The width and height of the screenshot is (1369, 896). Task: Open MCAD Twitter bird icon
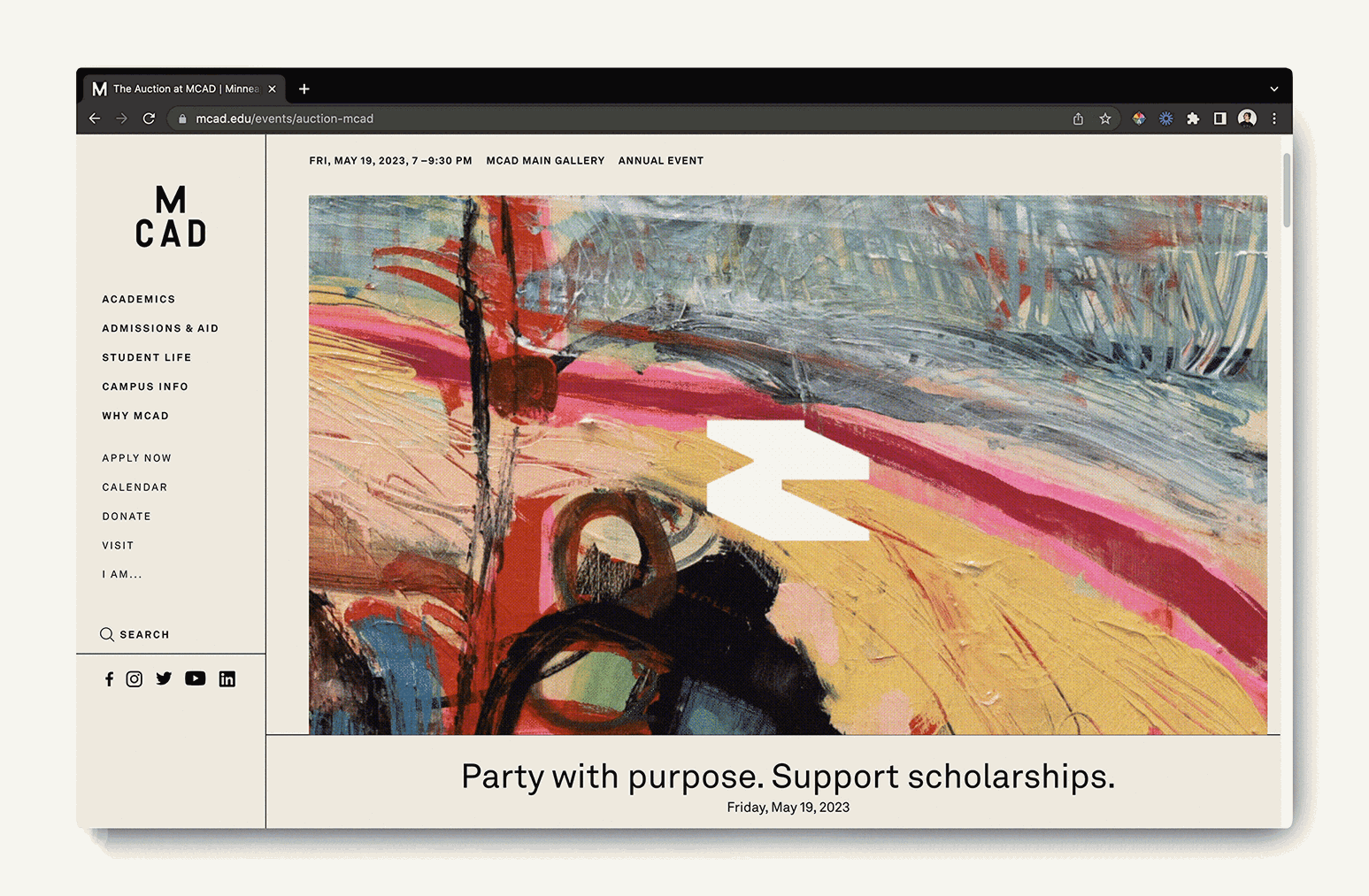[x=164, y=678]
